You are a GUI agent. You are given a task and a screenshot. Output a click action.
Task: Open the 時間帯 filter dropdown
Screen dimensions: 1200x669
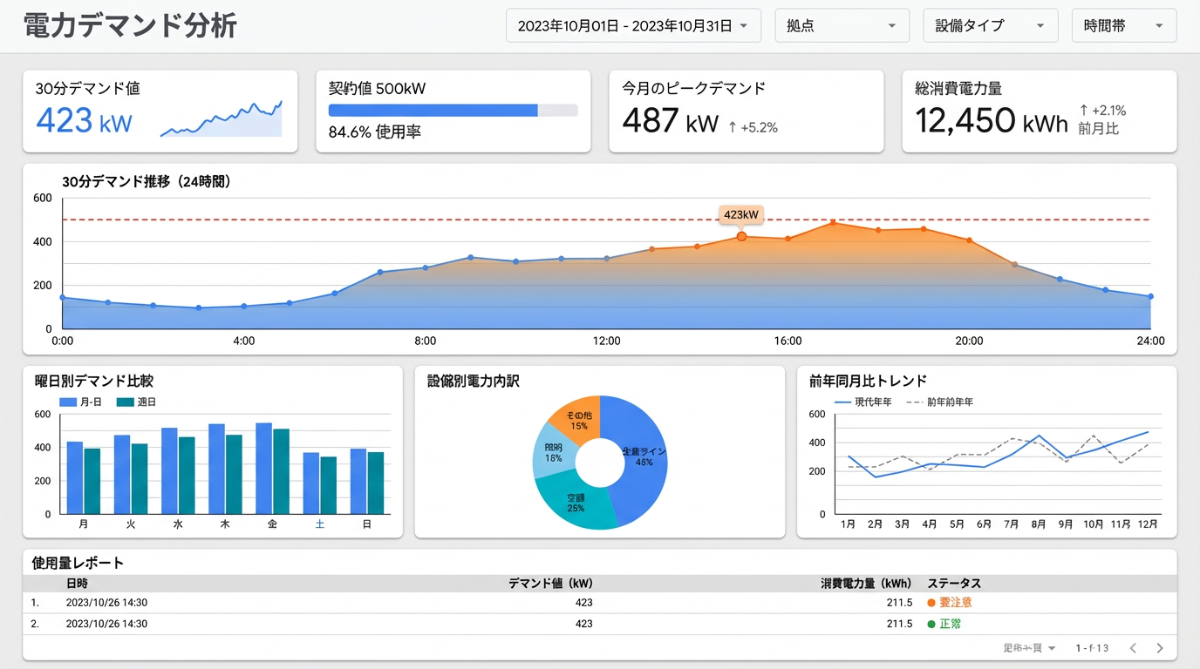coord(1123,25)
